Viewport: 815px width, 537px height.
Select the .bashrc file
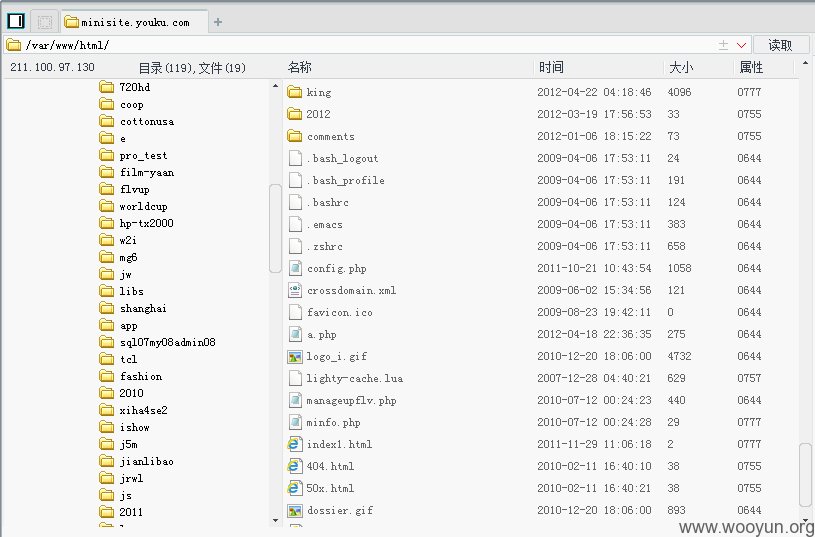coord(318,202)
